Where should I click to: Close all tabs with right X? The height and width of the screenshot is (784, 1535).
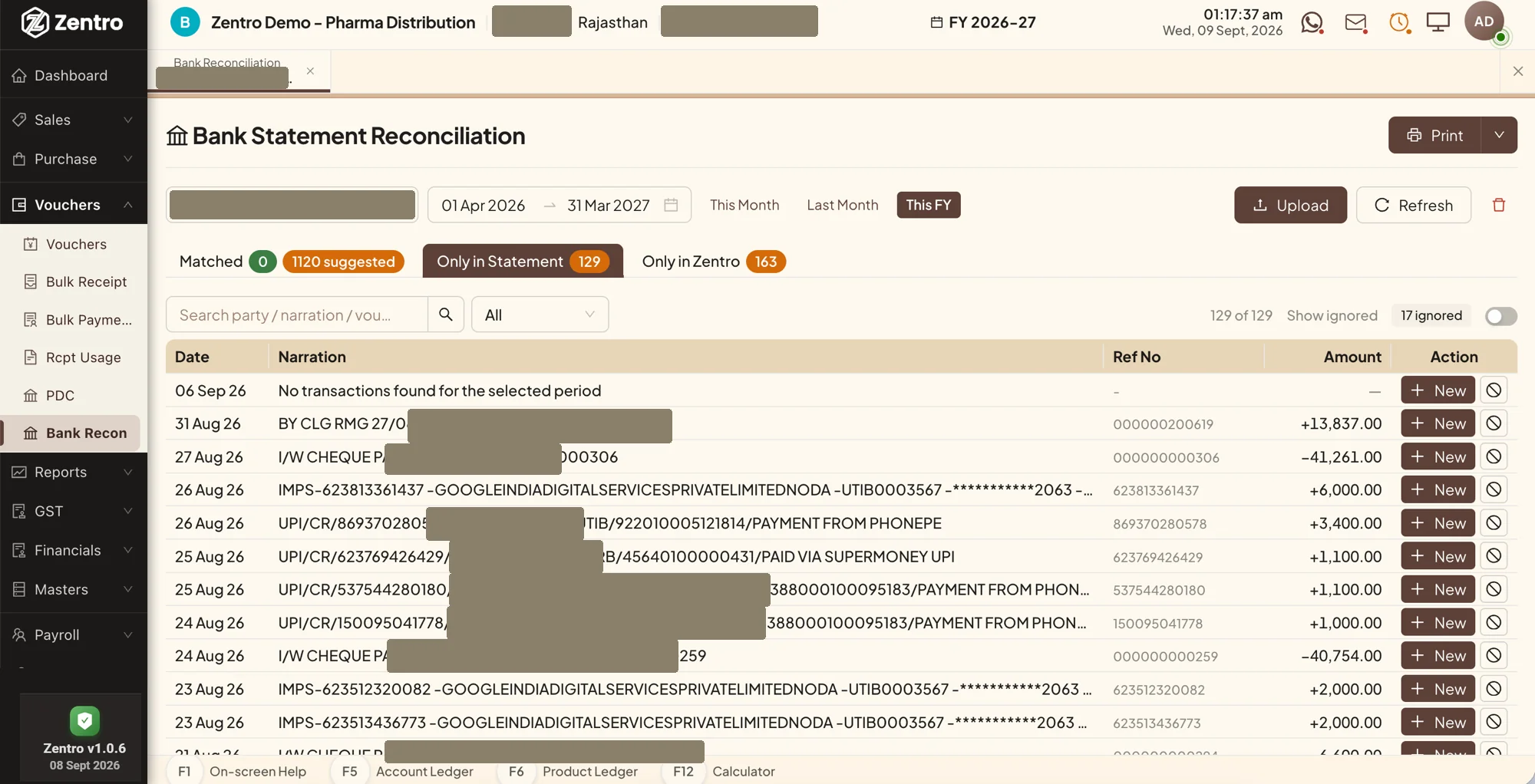point(1517,71)
